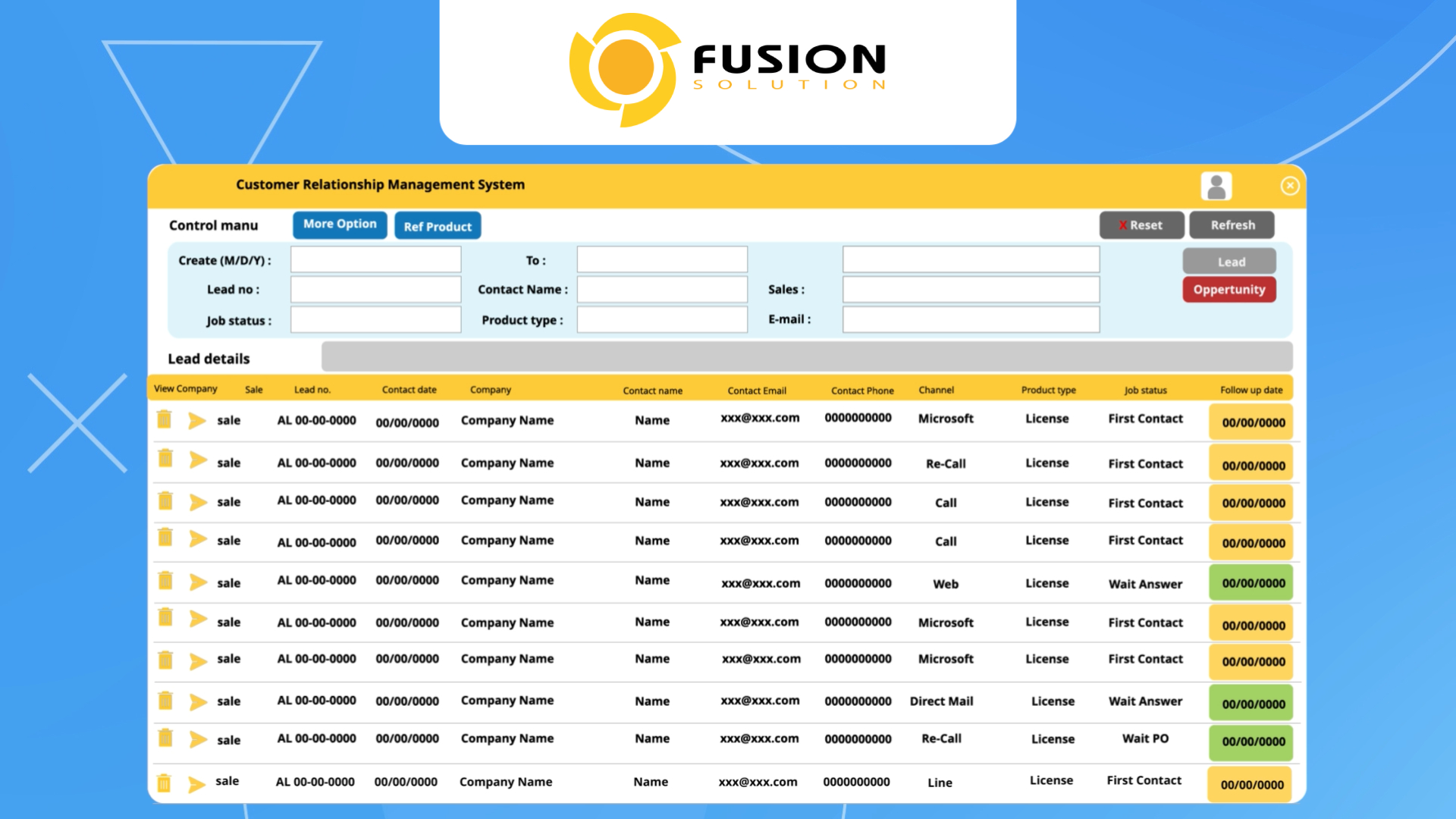This screenshot has width=1456, height=819.
Task: Open the Wait PO lead with arrow icon
Action: (x=198, y=739)
